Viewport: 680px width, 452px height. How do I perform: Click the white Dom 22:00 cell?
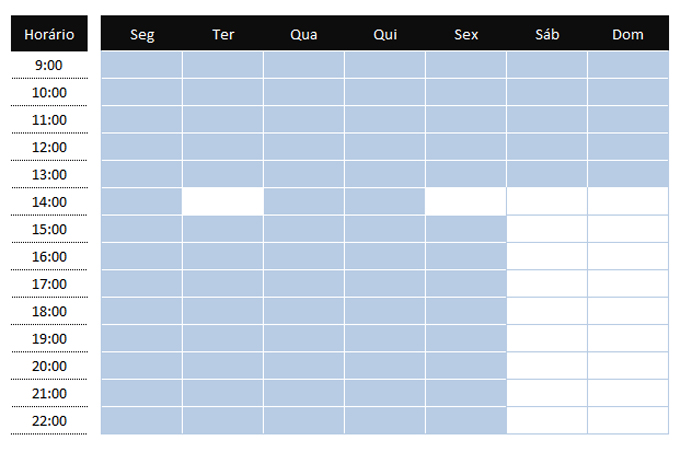[627, 420]
